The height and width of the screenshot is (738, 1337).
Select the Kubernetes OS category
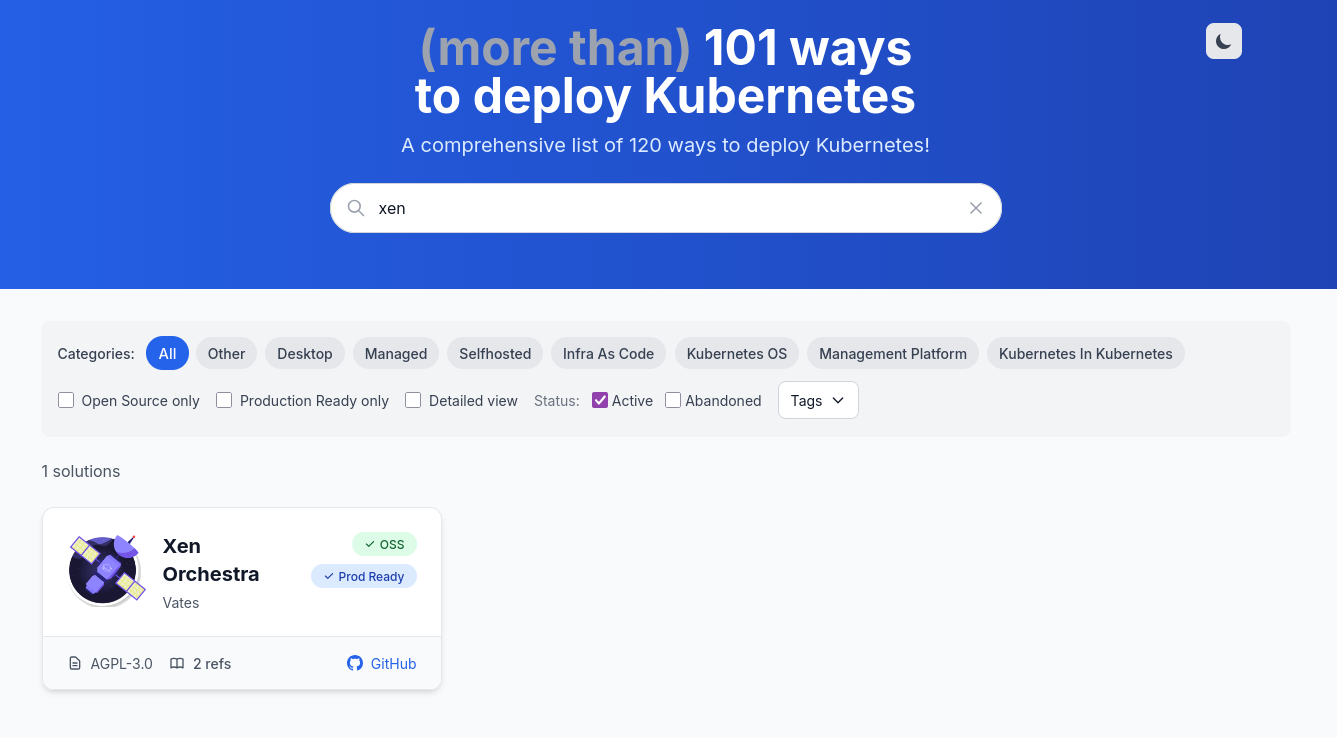[736, 353]
